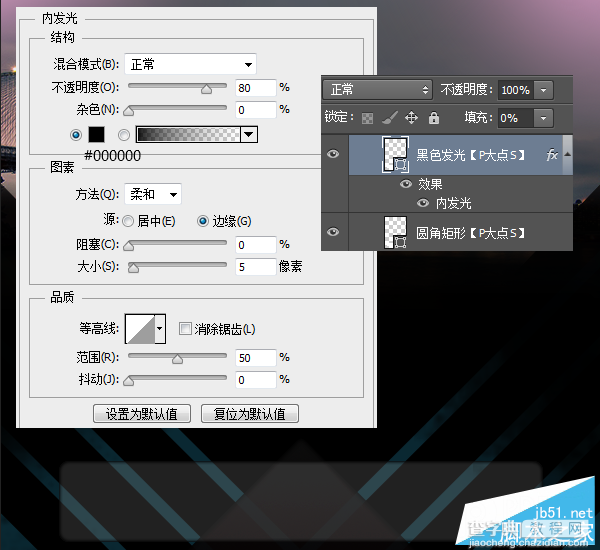Image resolution: width=600 pixels, height=550 pixels.
Task: Open layer blend mode 正常 dropdown
Action: click(x=378, y=90)
